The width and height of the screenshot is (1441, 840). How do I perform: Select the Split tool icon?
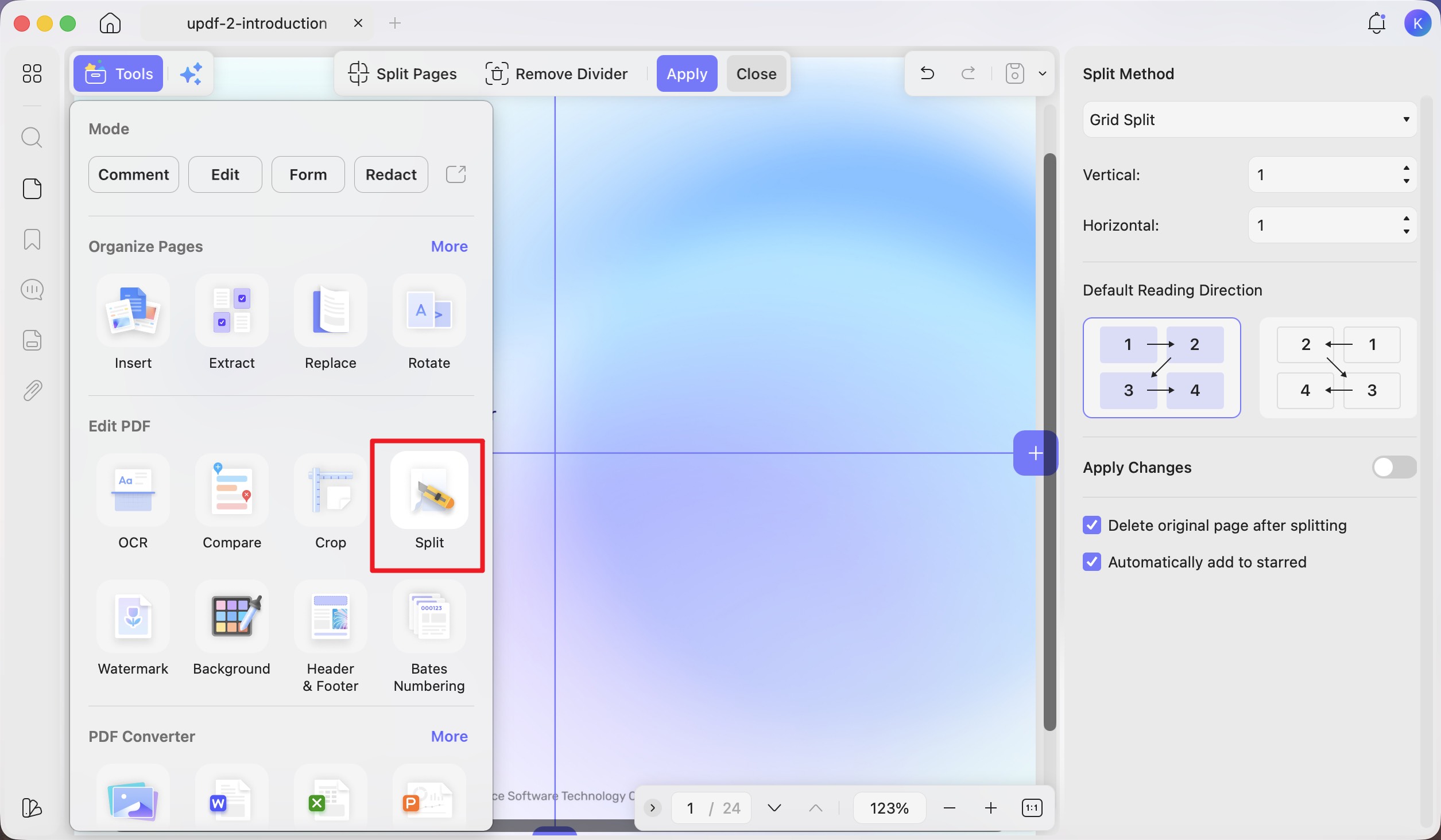[429, 491]
